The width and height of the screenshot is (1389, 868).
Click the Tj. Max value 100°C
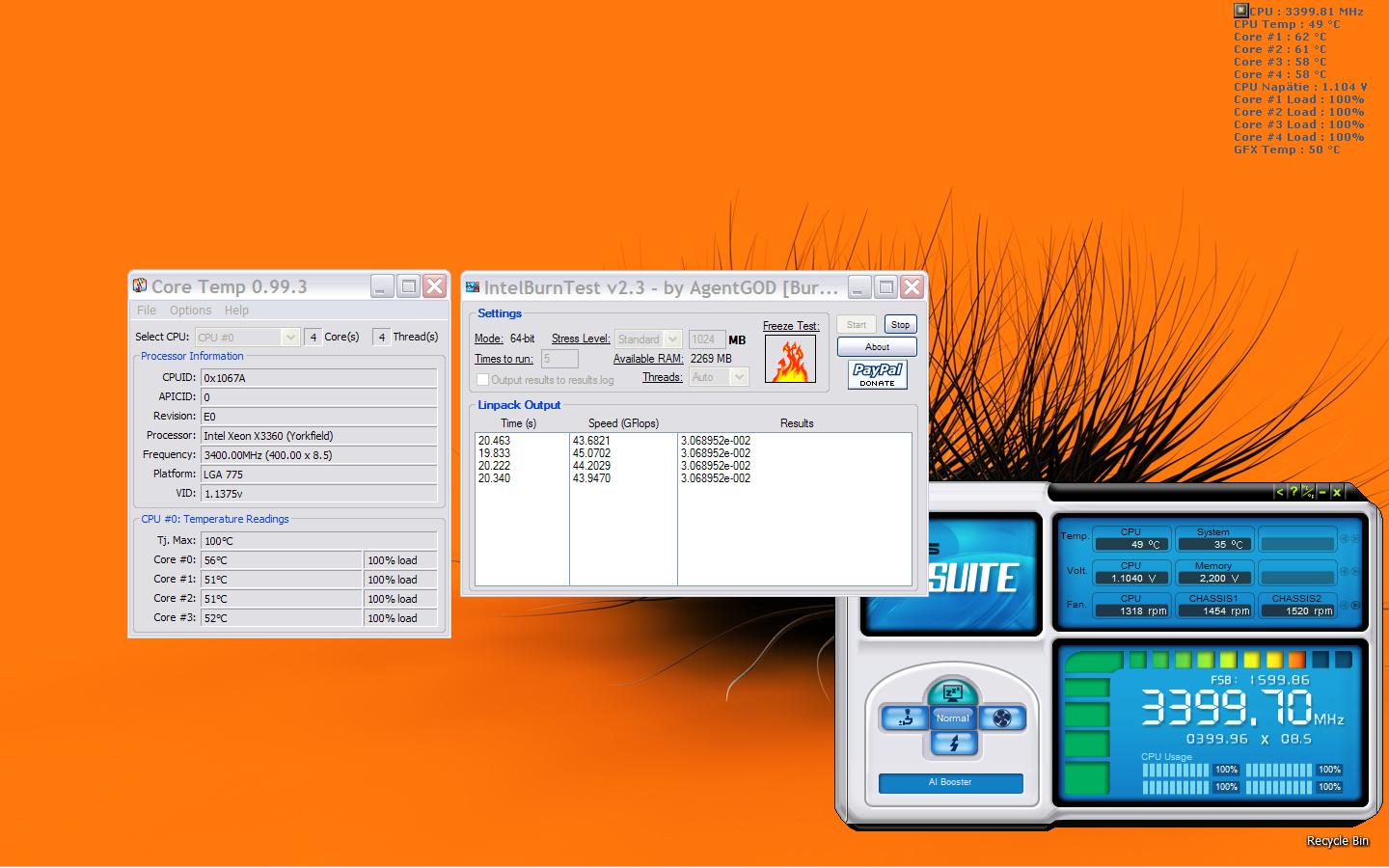point(318,541)
